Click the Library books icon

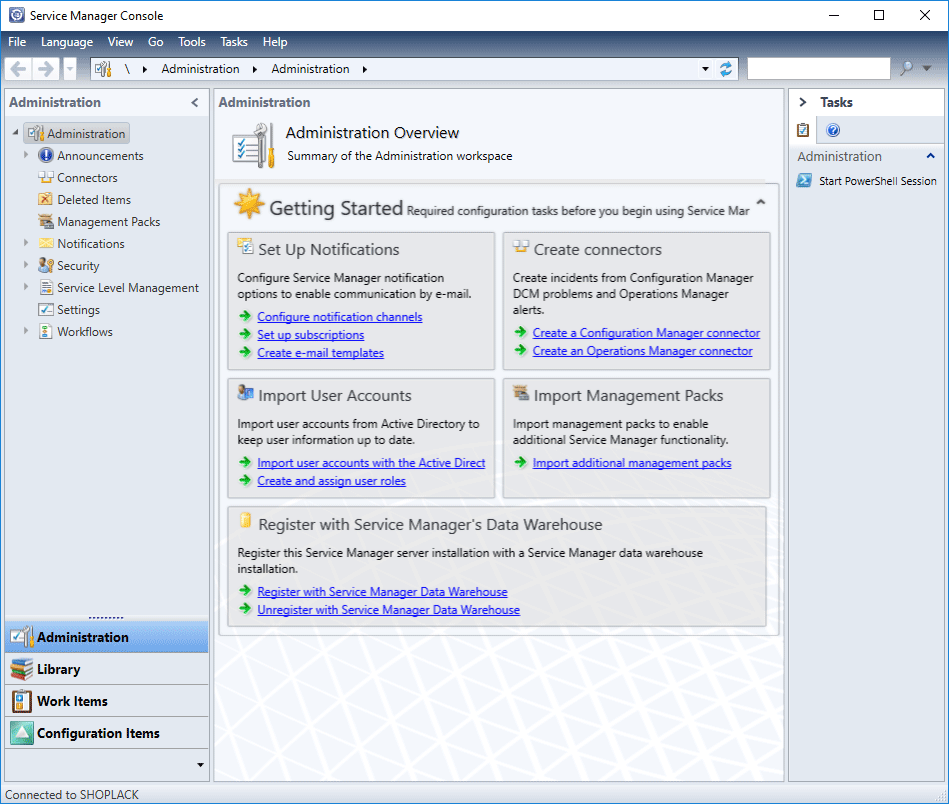[22, 670]
